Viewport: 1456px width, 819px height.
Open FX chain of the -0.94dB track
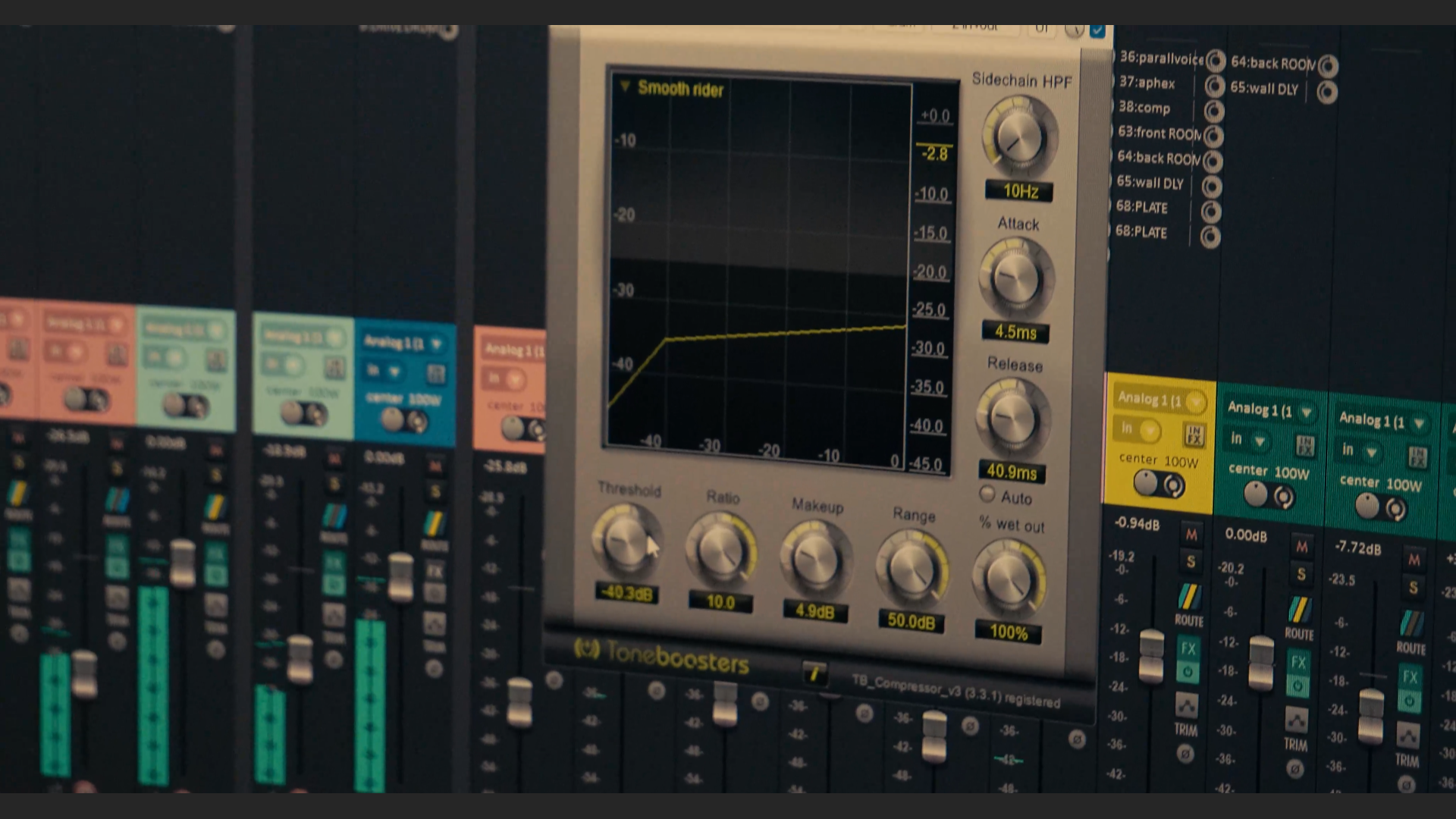(1188, 648)
